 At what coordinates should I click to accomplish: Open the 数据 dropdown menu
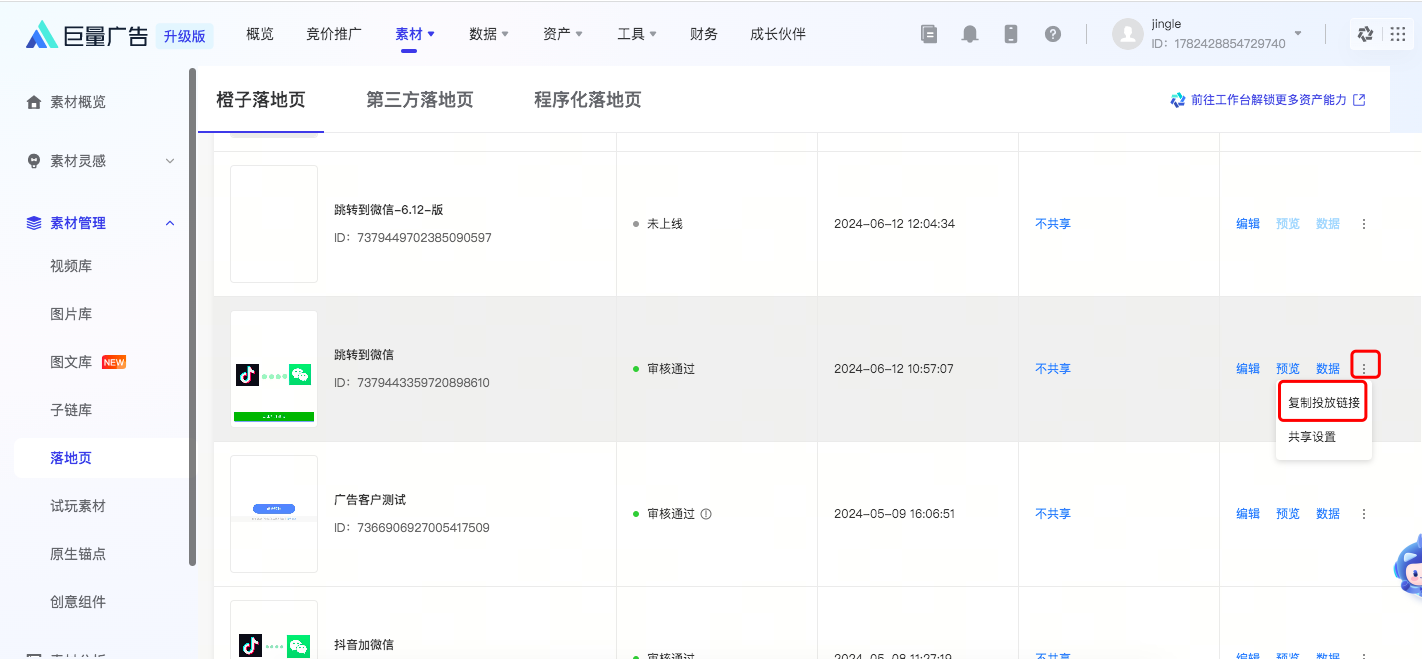click(488, 34)
